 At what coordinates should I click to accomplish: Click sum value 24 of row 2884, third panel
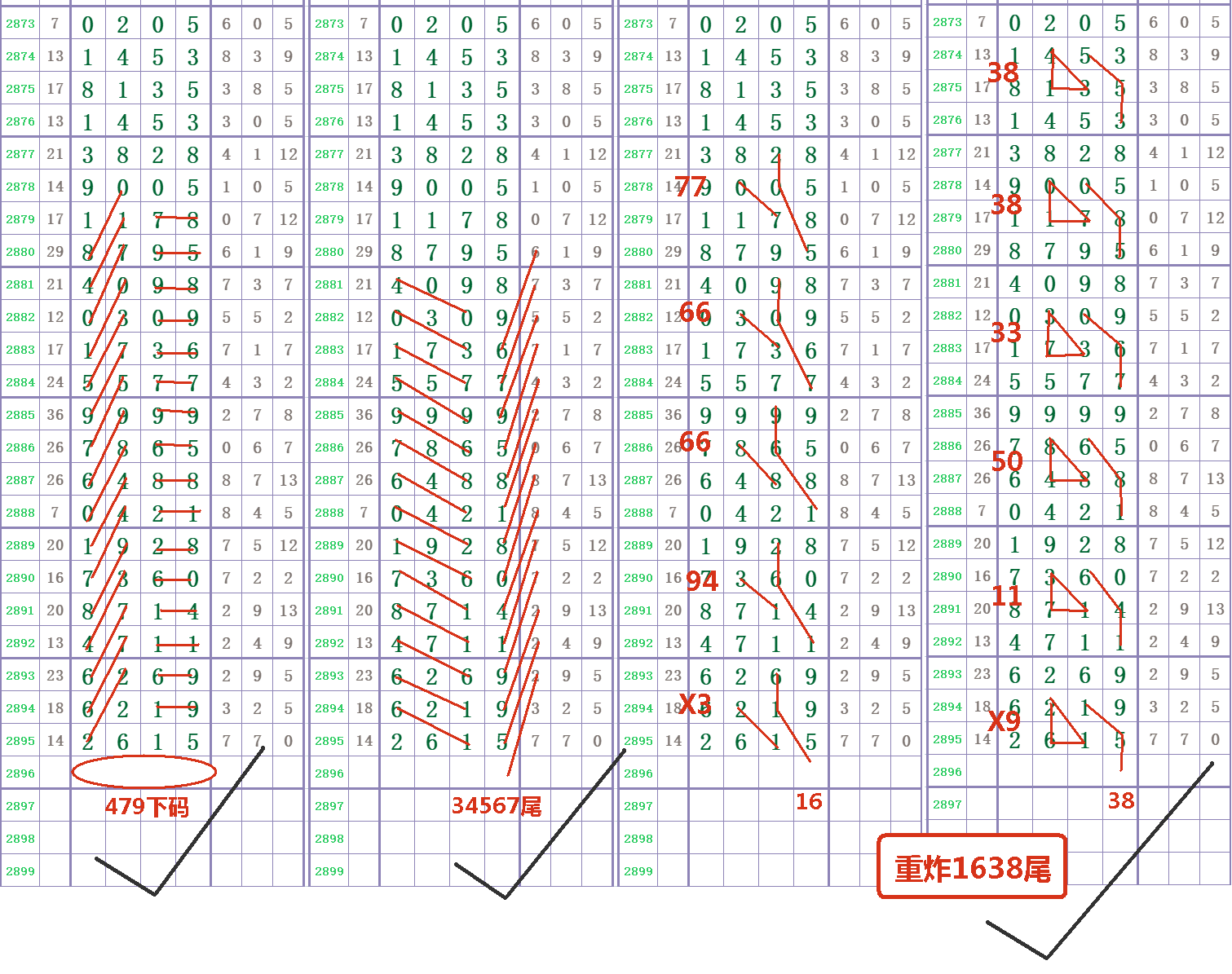673,382
